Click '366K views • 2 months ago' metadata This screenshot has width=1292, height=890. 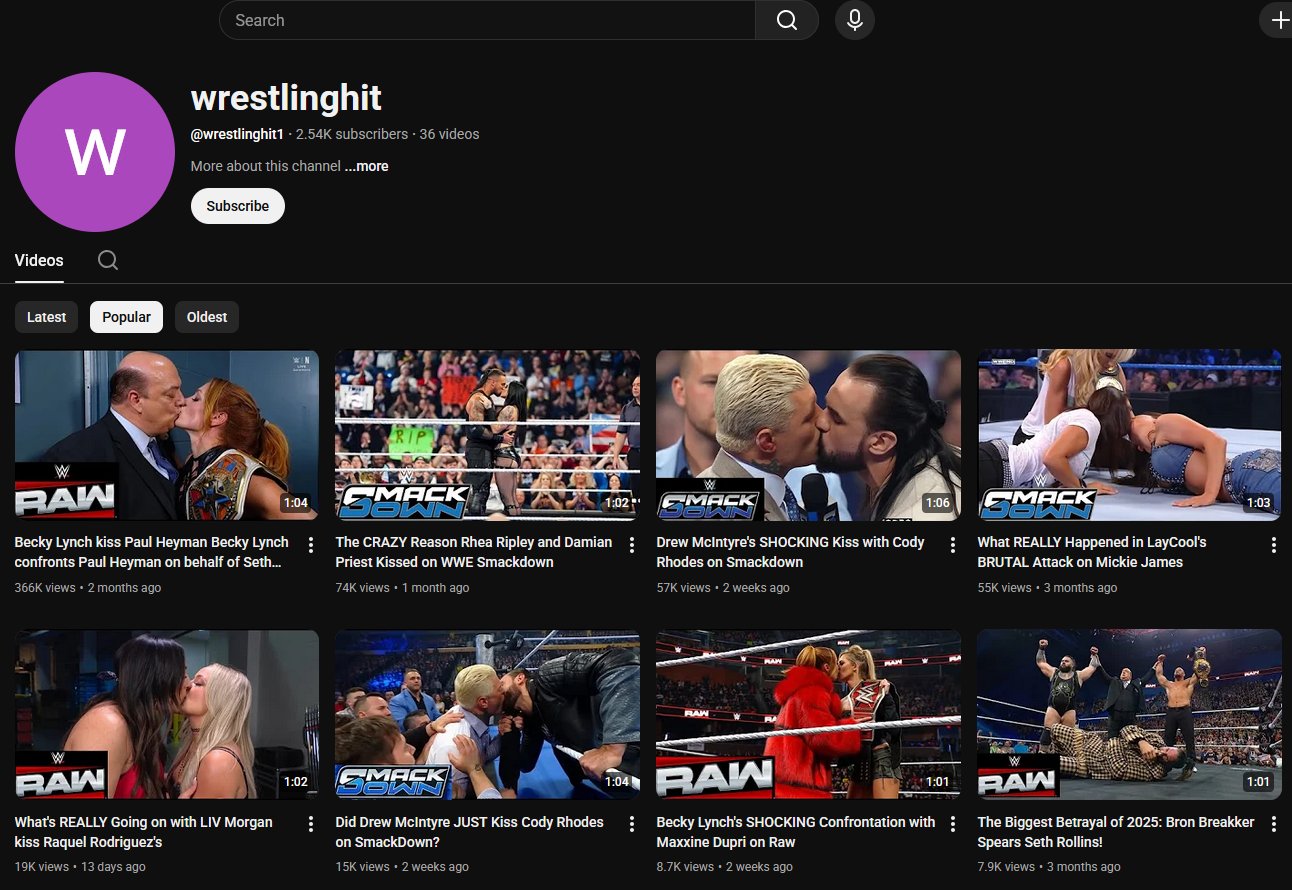88,588
